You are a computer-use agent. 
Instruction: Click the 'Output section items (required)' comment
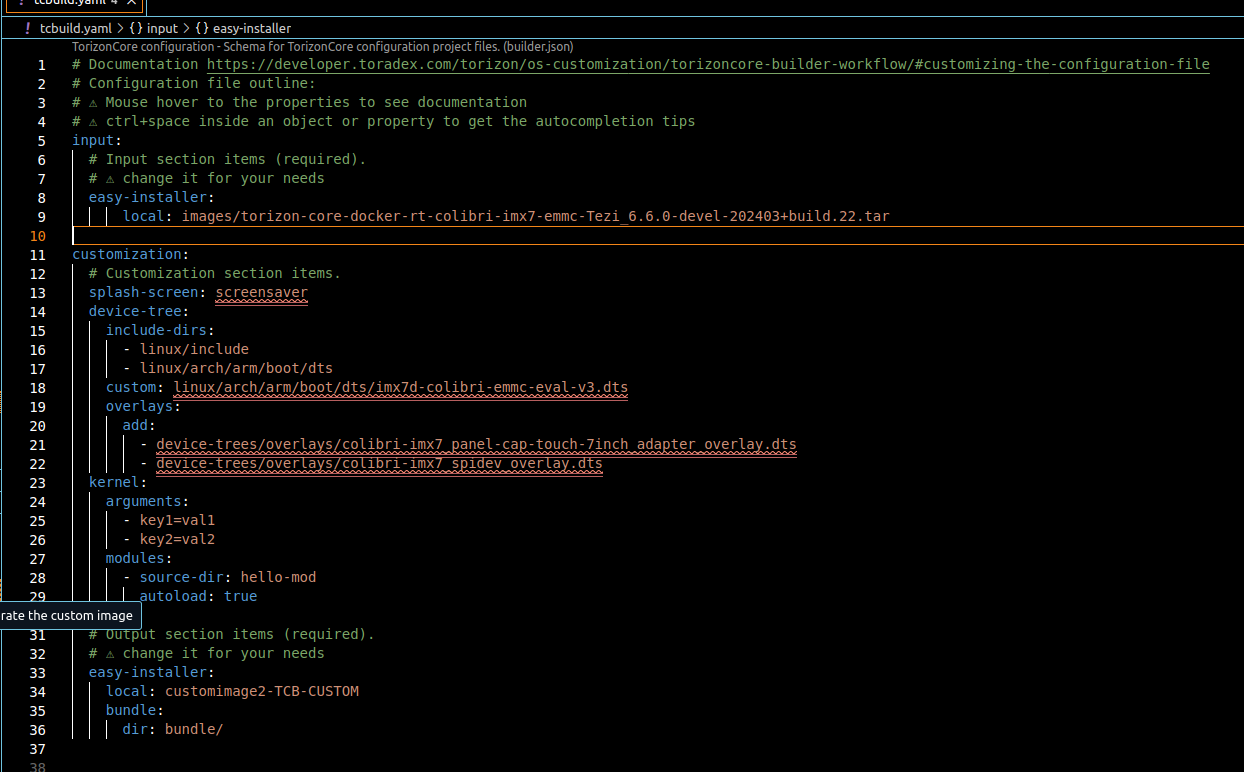coord(232,634)
